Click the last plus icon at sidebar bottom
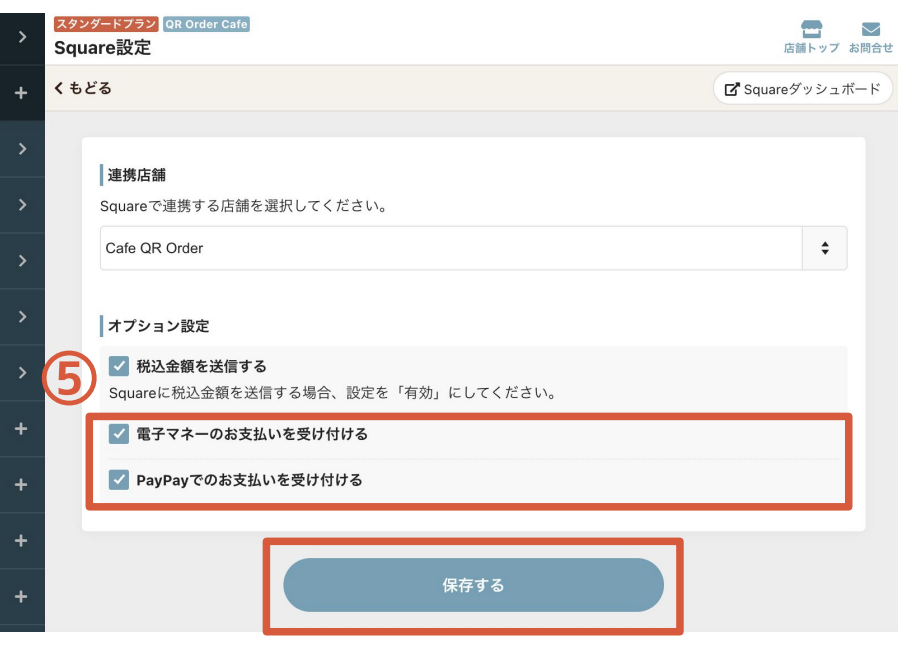This screenshot has height=652, width=914. pyautogui.click(x=22, y=597)
